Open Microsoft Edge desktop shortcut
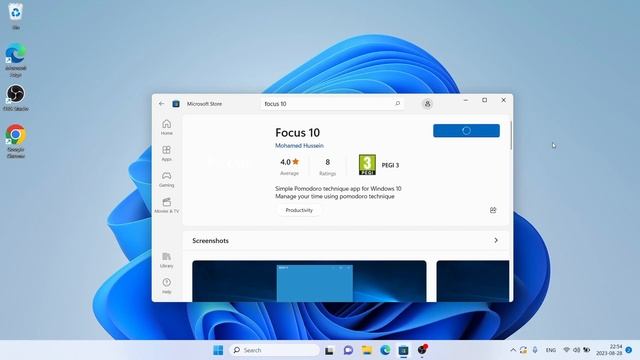The width and height of the screenshot is (640, 360). [16, 60]
